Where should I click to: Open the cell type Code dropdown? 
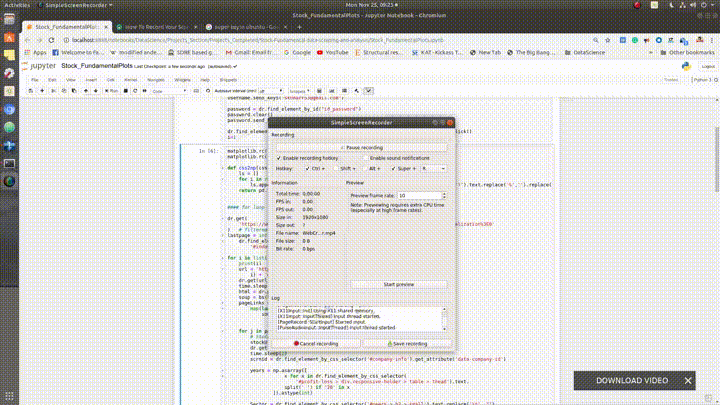[x=166, y=90]
